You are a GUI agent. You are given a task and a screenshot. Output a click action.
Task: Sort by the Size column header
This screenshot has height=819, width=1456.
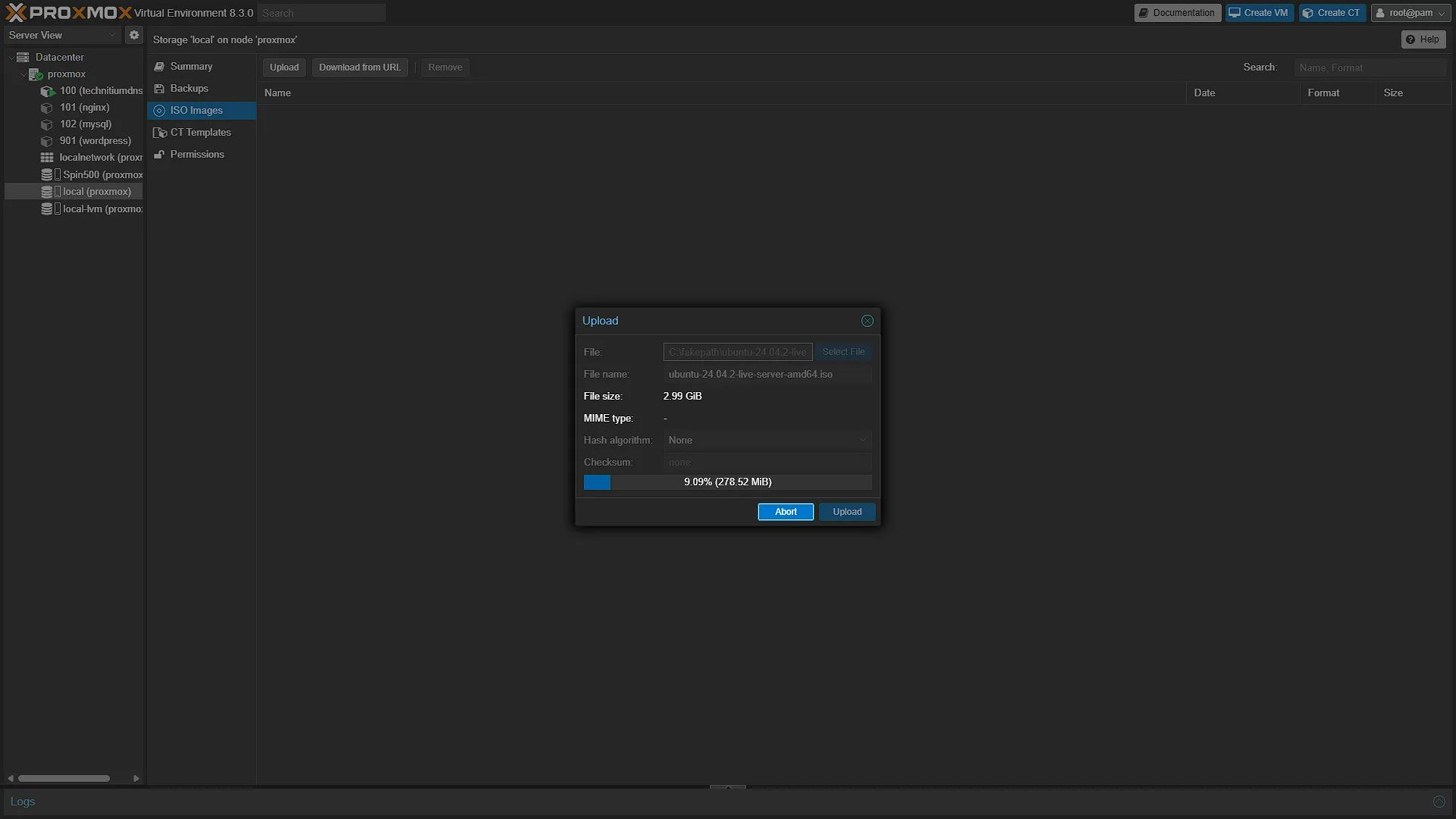pos(1414,93)
